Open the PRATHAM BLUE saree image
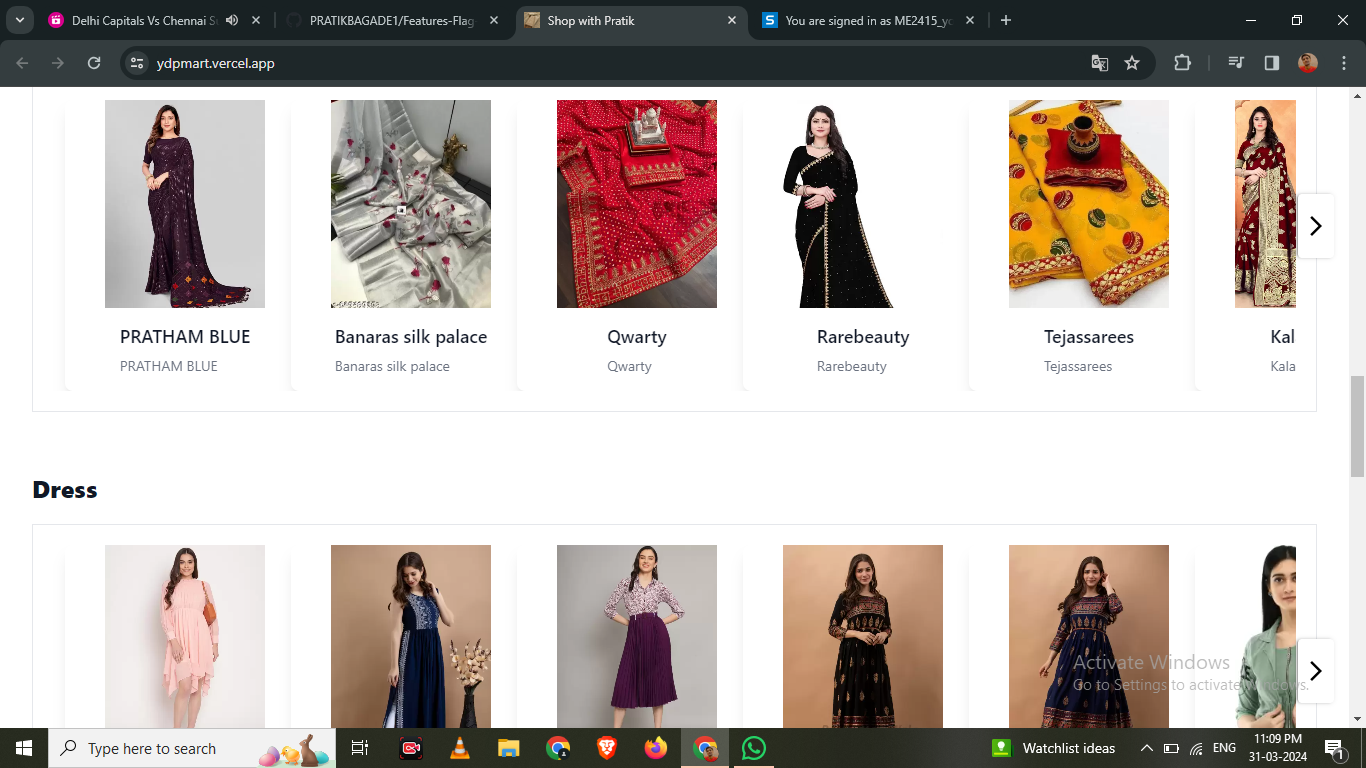This screenshot has width=1366, height=768. tap(185, 204)
